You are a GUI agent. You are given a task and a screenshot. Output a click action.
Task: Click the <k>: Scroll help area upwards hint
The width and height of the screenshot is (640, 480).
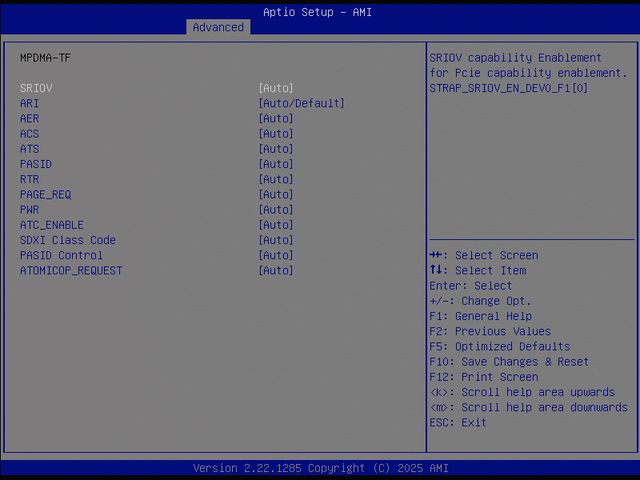click(522, 392)
